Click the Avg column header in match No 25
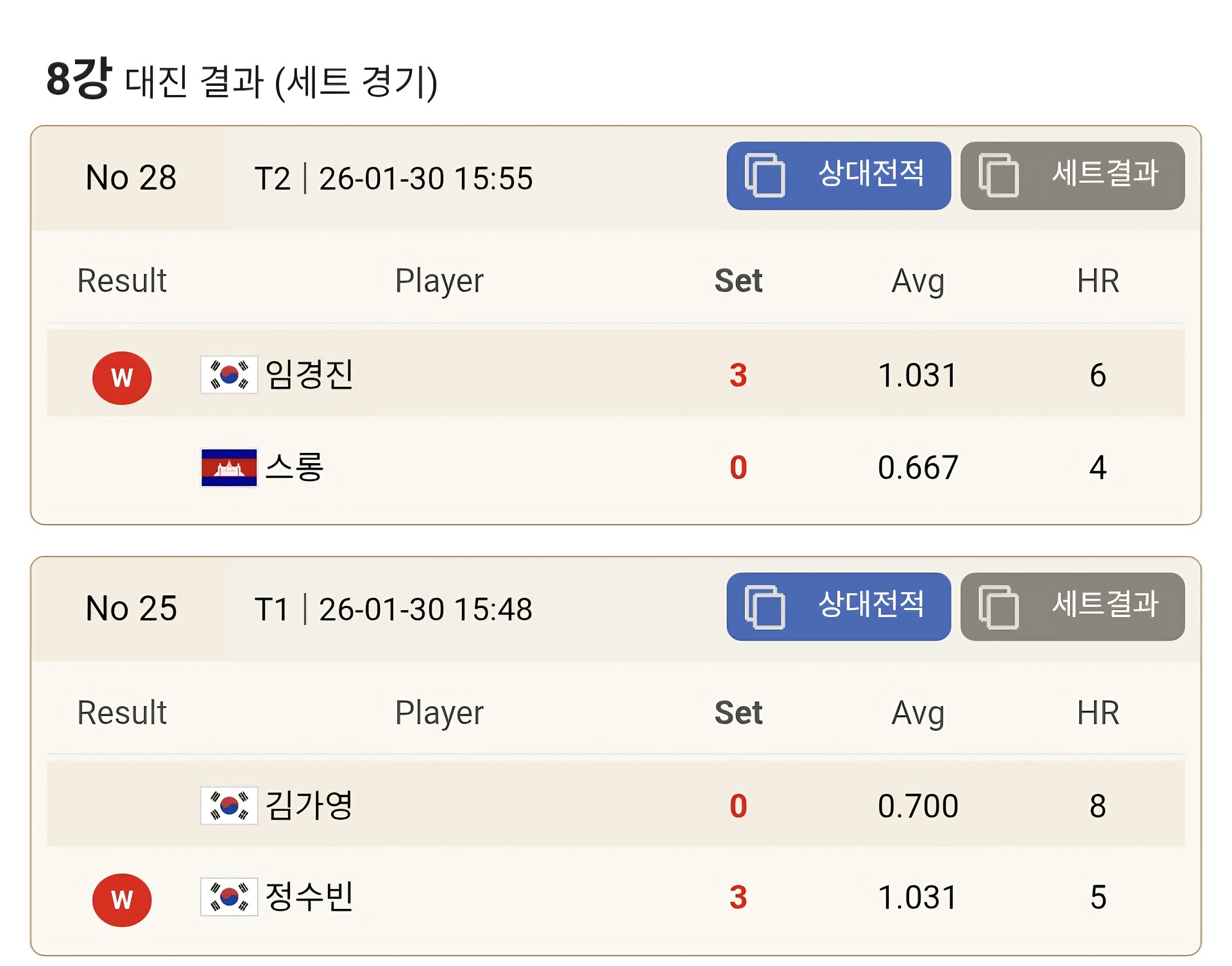Image resolution: width=1232 pixels, height=966 pixels. pyautogui.click(x=918, y=713)
